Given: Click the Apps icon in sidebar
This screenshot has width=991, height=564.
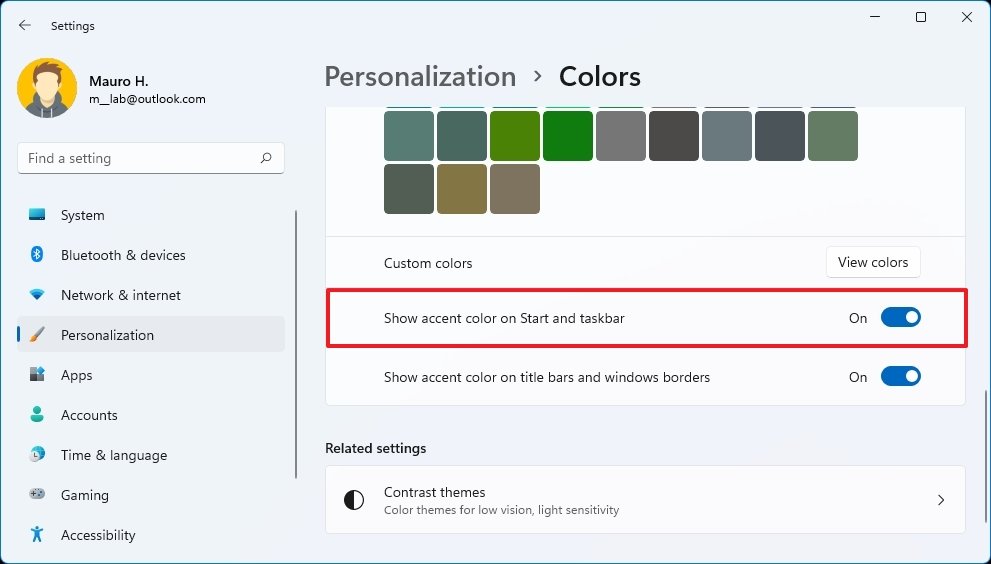Looking at the screenshot, I should [x=37, y=374].
